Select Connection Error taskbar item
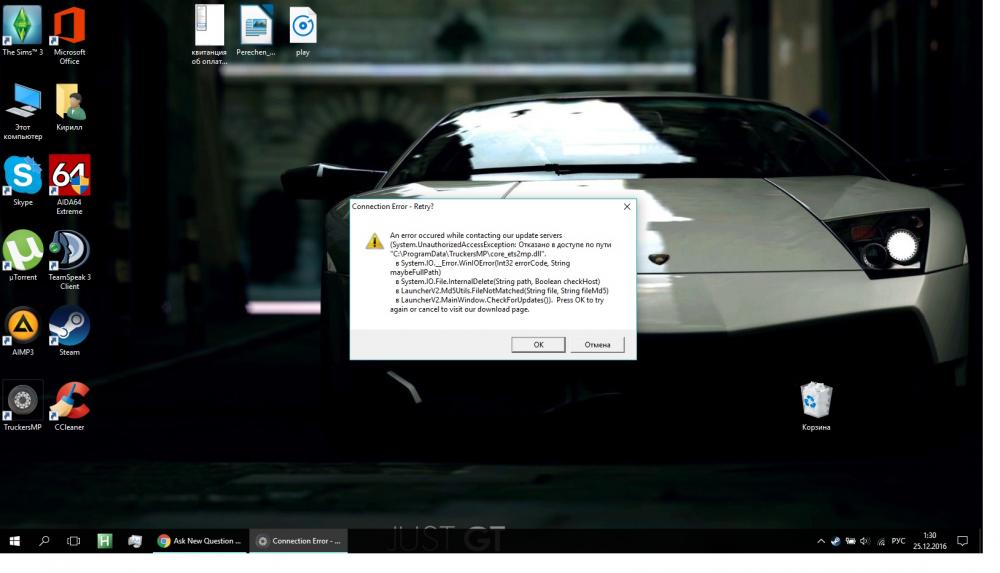This screenshot has width=1000, height=573. coord(298,541)
